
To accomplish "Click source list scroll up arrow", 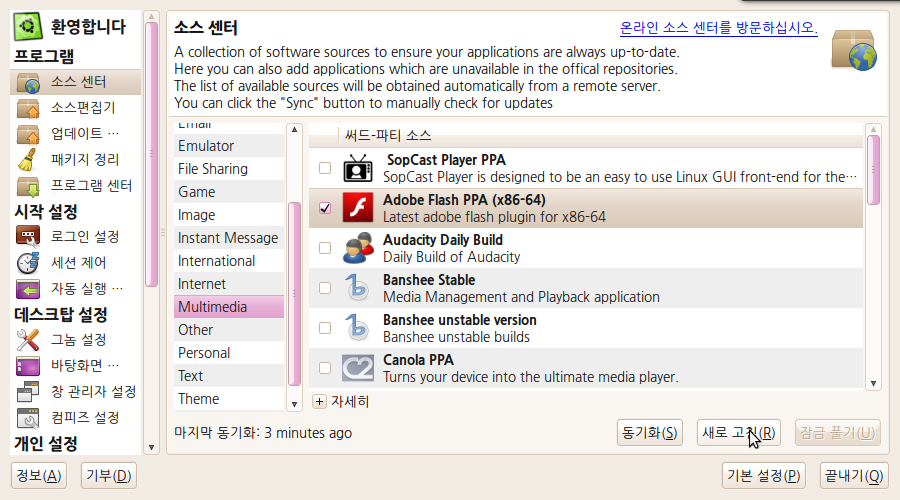I will pos(873,130).
